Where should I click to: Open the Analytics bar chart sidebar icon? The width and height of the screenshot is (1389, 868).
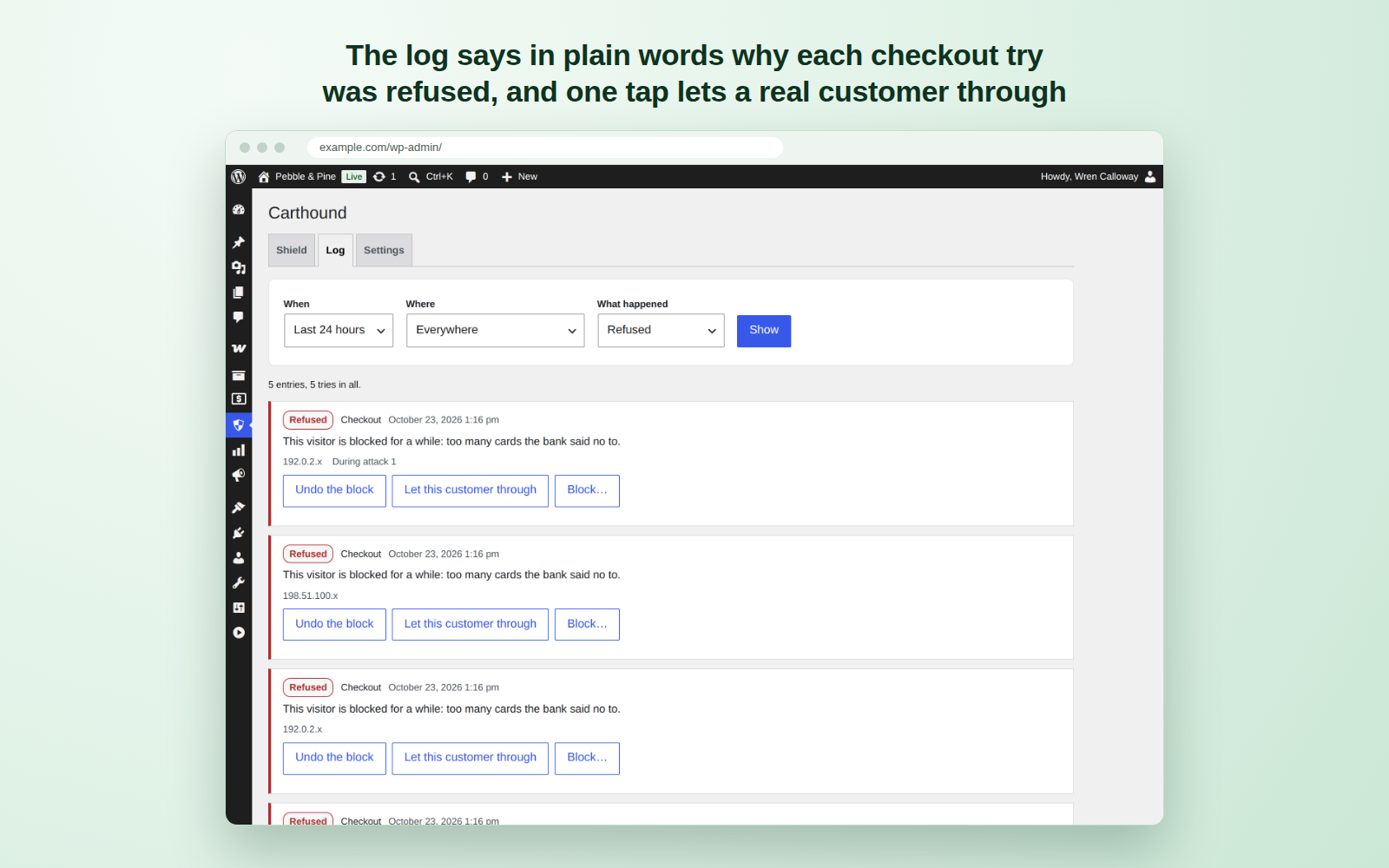pyautogui.click(x=239, y=450)
